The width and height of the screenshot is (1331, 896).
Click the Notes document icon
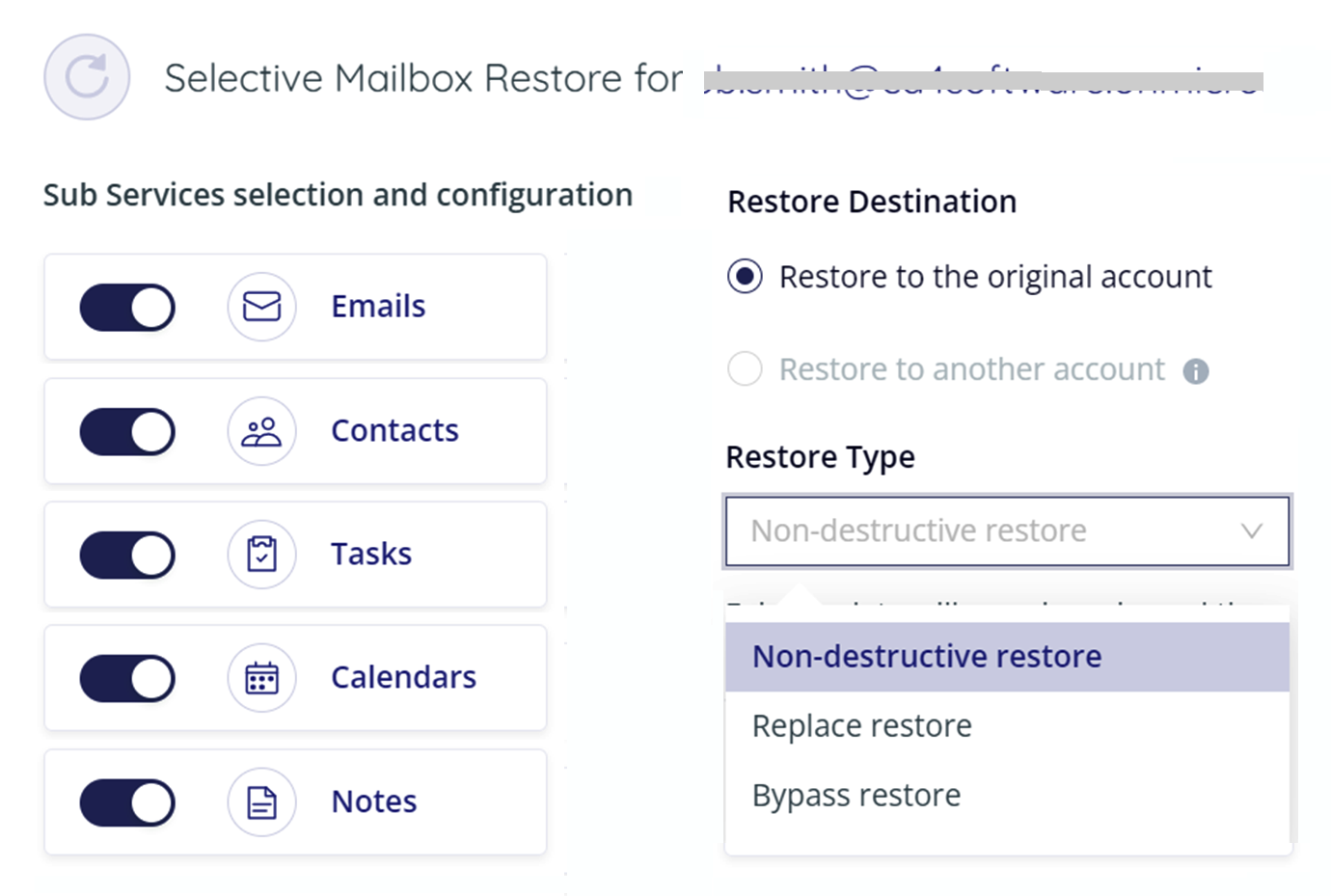pos(261,802)
